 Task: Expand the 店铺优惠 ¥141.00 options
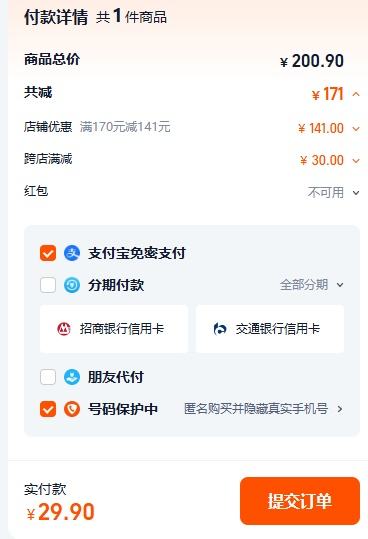coord(356,129)
